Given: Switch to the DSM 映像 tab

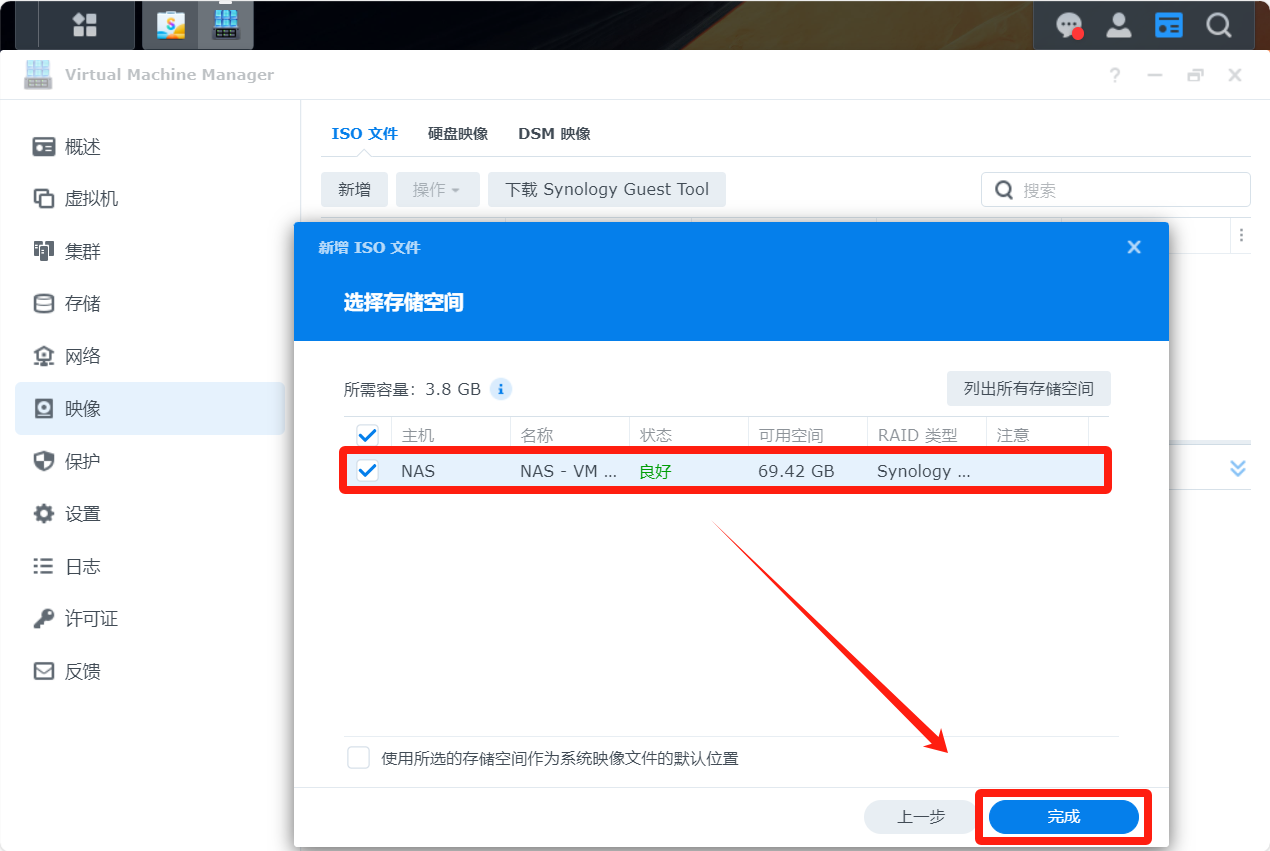Looking at the screenshot, I should (554, 133).
